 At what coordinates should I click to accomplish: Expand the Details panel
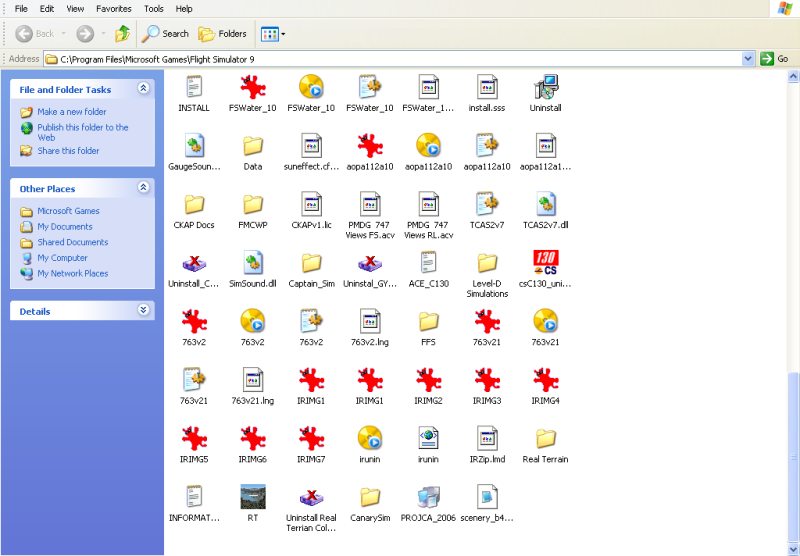(x=143, y=311)
